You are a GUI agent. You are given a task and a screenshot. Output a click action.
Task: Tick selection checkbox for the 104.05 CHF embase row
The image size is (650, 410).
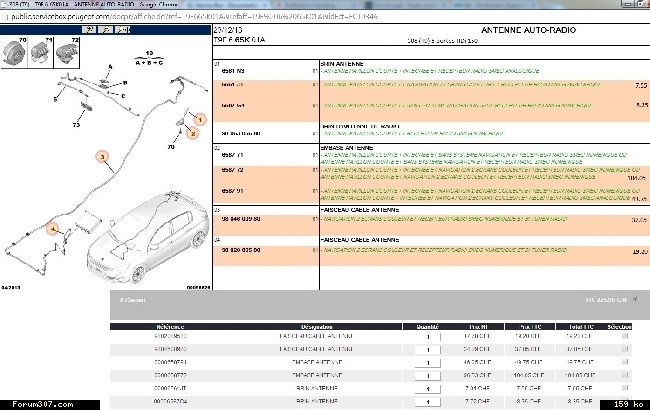(625, 375)
